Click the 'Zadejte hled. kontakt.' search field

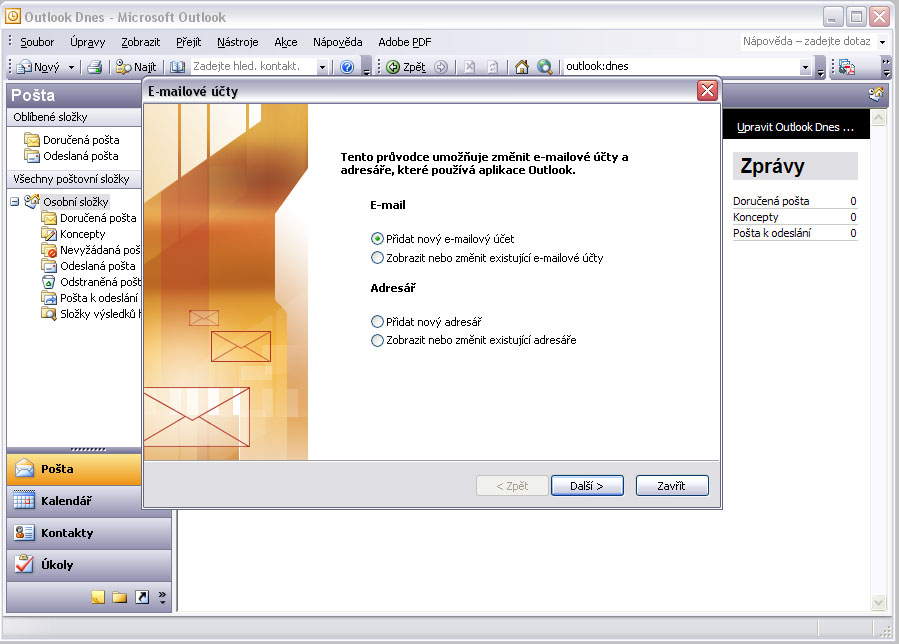(253, 67)
